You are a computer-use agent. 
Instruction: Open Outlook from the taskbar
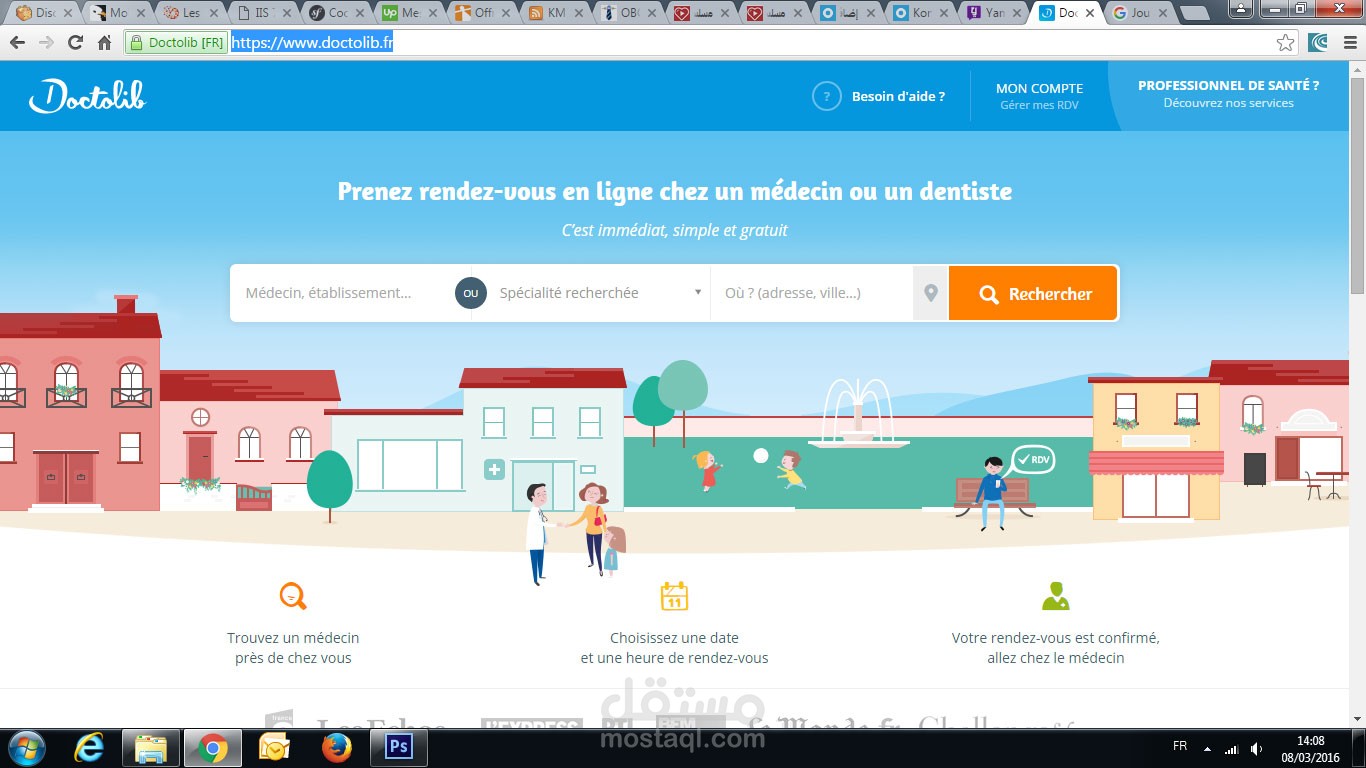coord(274,748)
